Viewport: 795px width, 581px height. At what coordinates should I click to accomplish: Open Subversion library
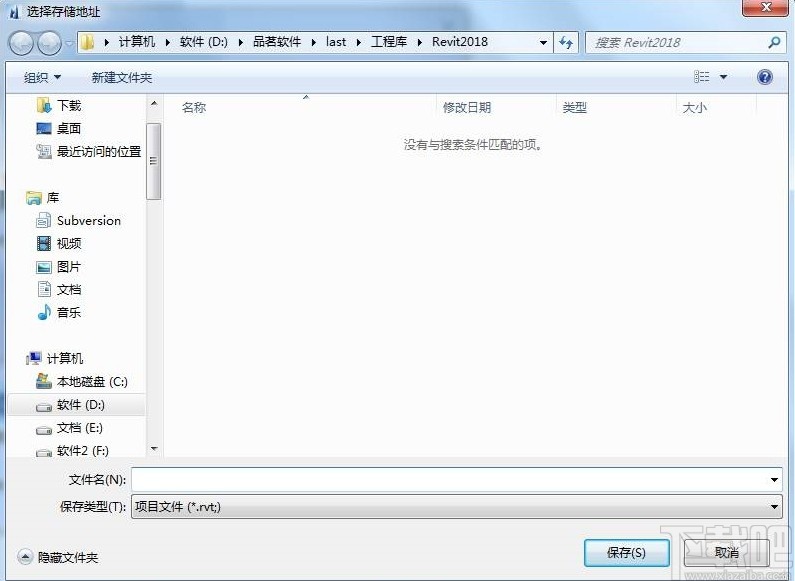tap(89, 221)
